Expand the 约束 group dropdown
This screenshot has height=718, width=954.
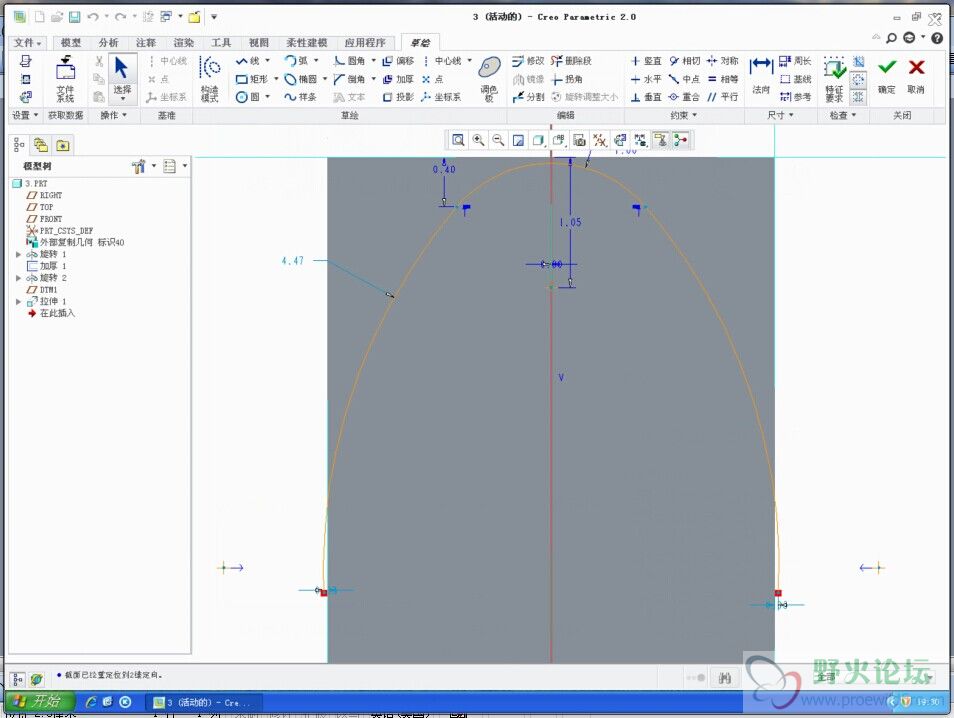tap(683, 115)
